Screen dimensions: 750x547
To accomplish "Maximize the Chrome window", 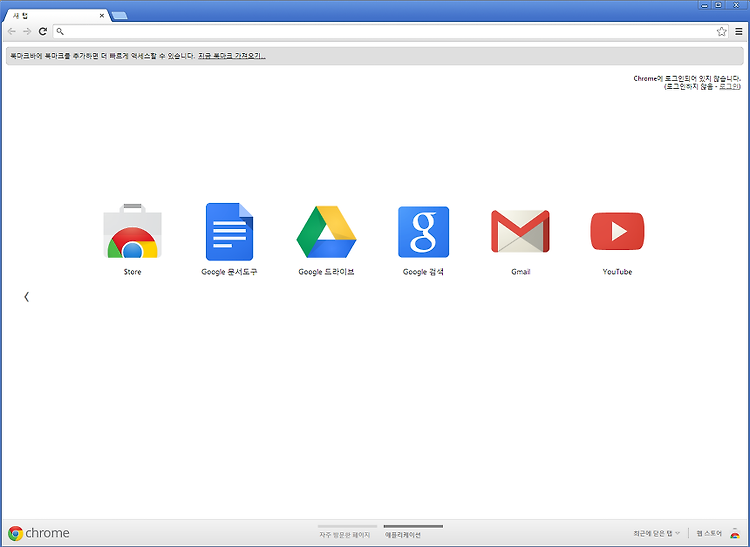I will [x=718, y=5].
